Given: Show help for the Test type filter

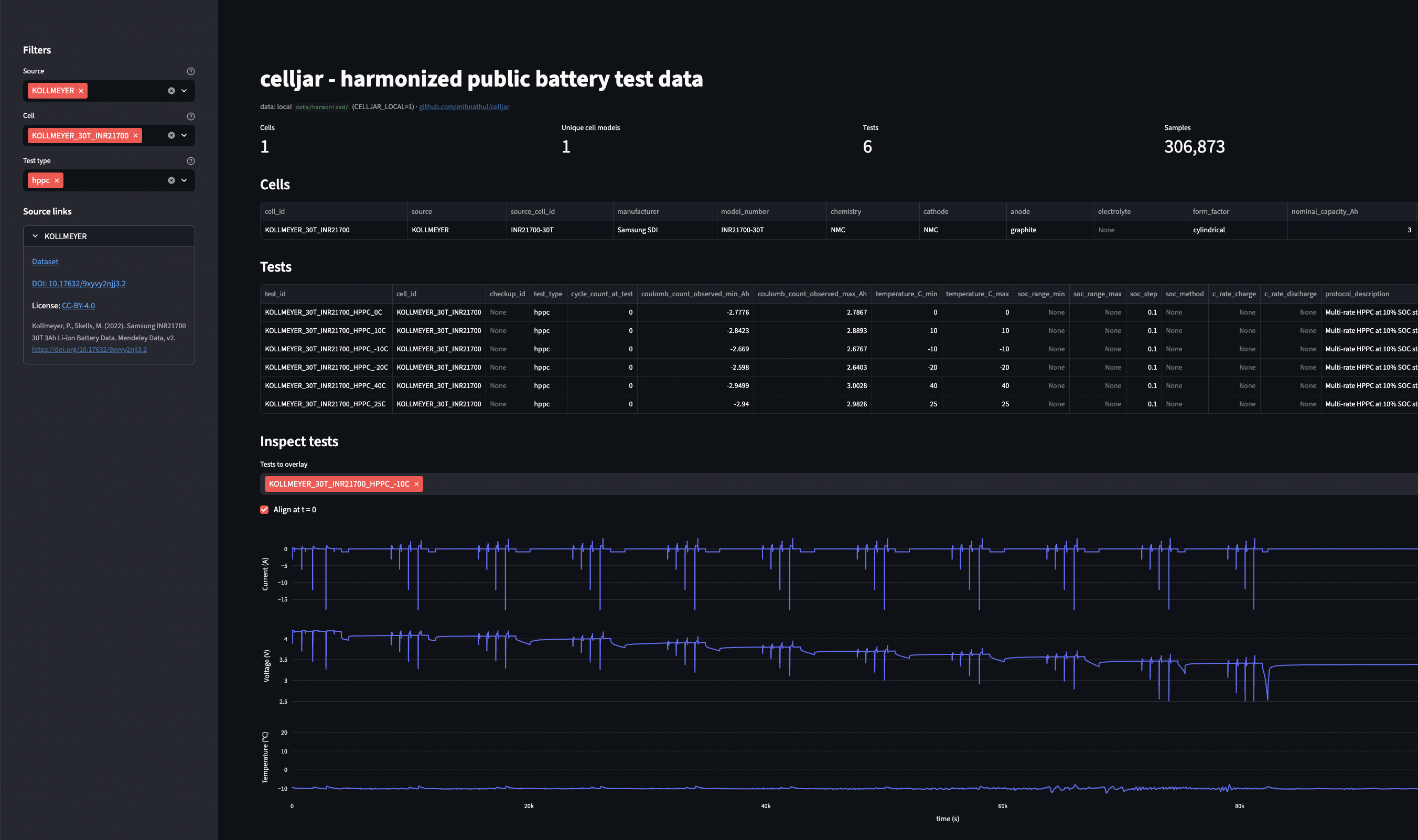Looking at the screenshot, I should [x=191, y=161].
